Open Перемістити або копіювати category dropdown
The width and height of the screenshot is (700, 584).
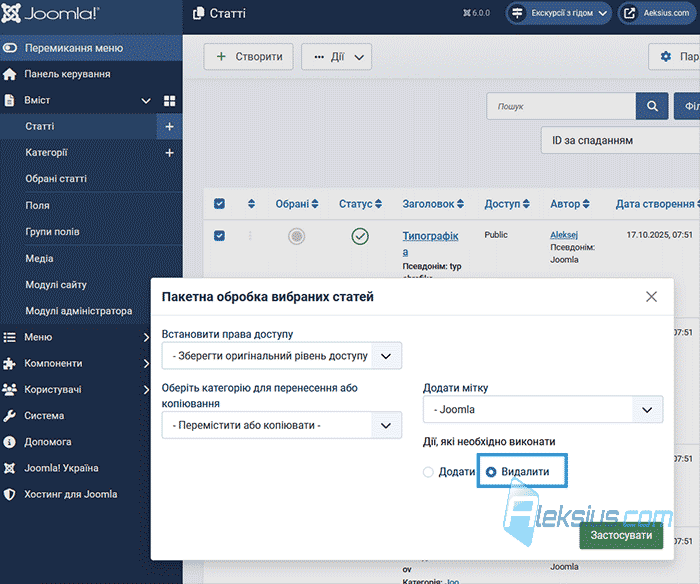[x=282, y=425]
